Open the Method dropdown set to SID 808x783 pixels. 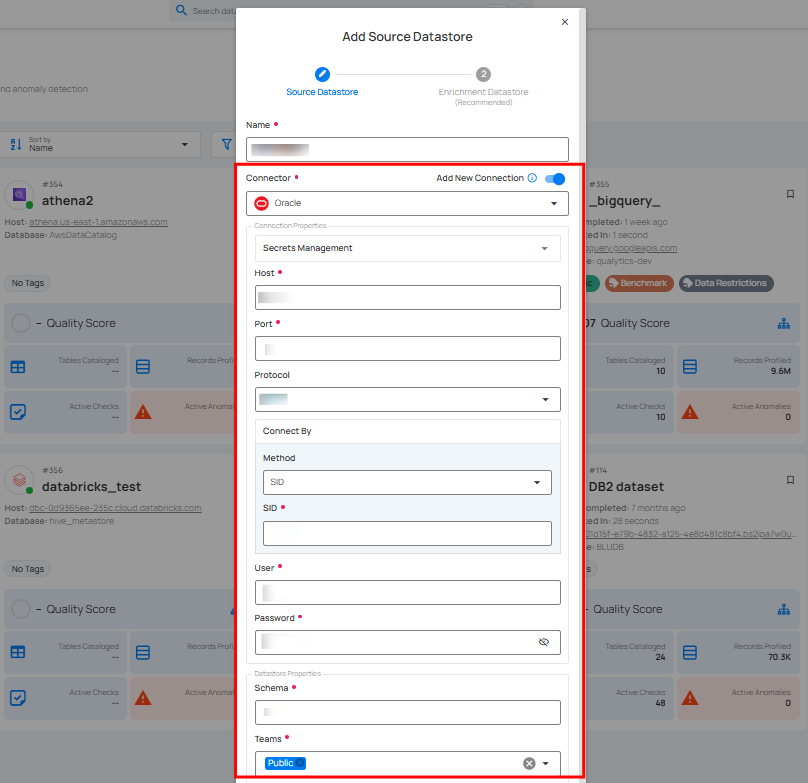tap(407, 482)
